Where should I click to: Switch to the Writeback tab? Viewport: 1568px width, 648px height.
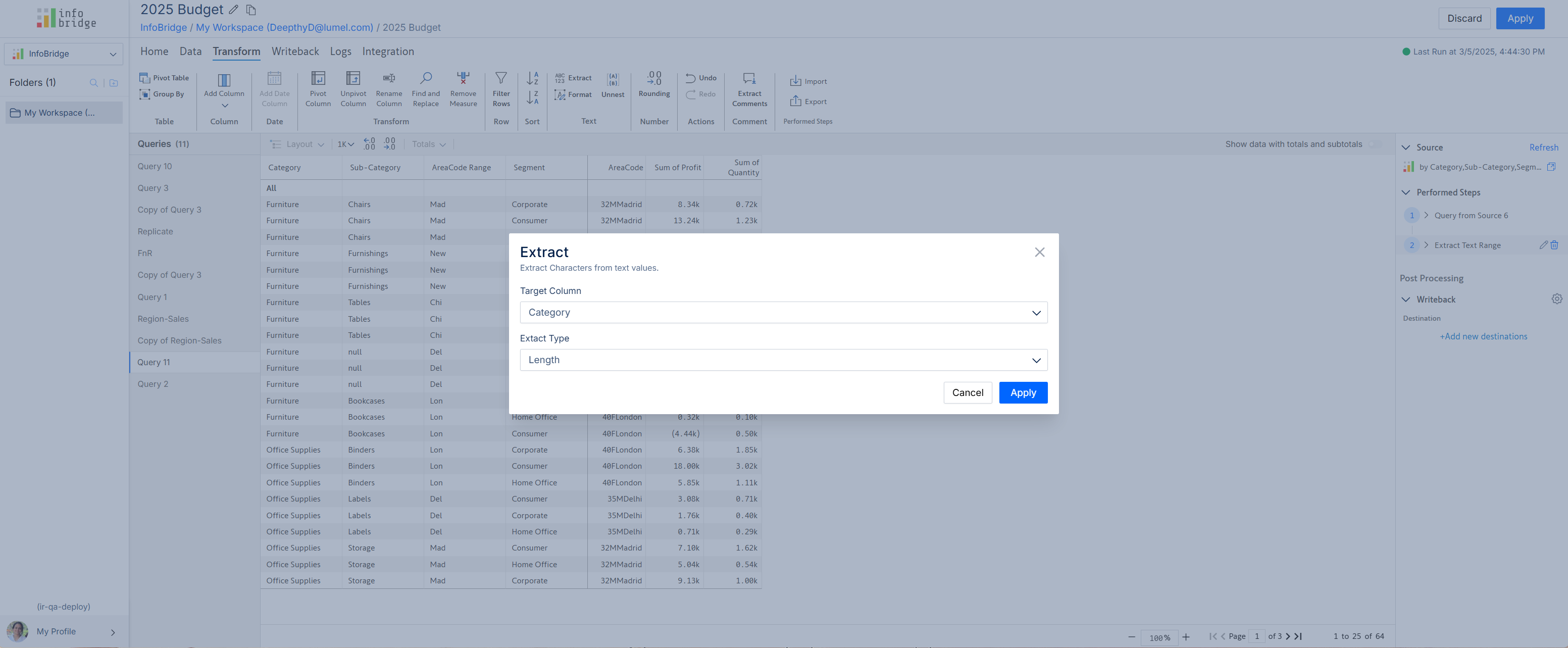click(x=294, y=52)
